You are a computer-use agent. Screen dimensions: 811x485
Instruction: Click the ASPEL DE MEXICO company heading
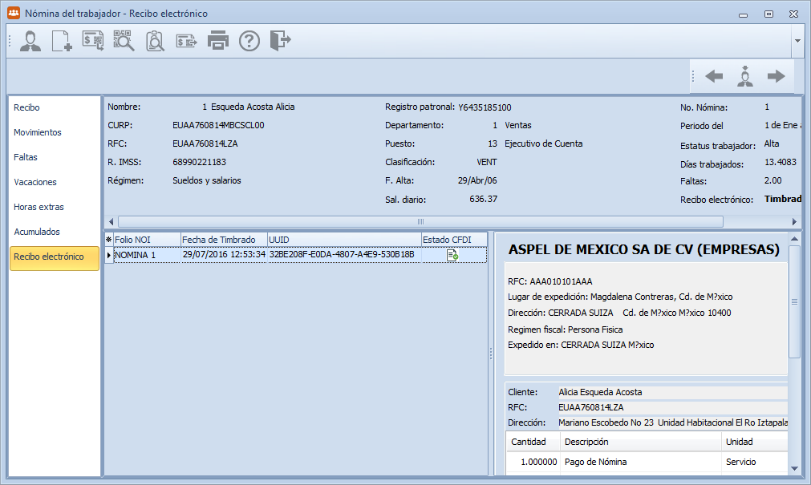pos(644,250)
